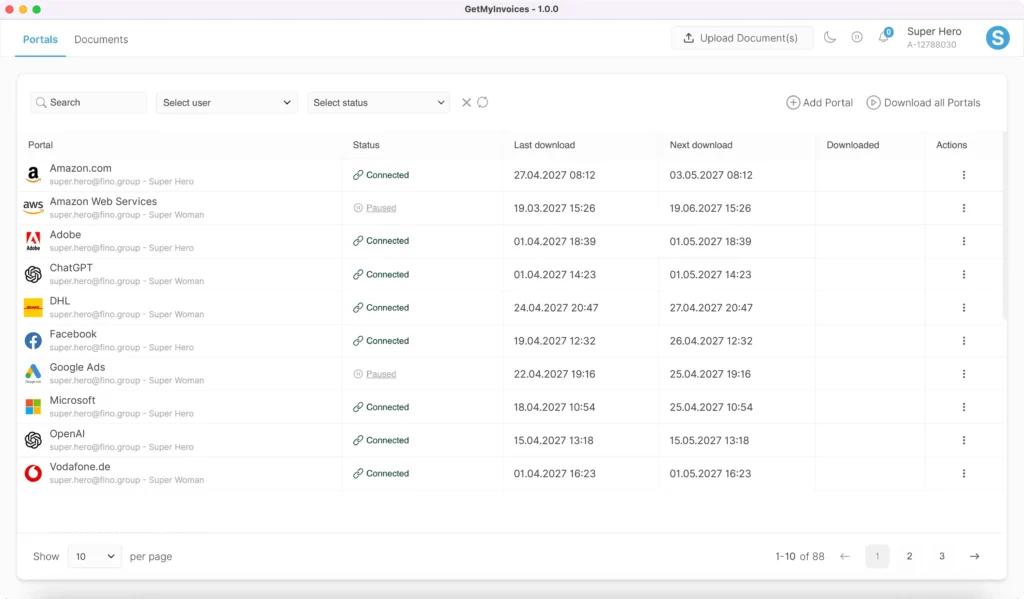The height and width of the screenshot is (599, 1024).
Task: Open actions menu for Microsoft
Action: 963,407
